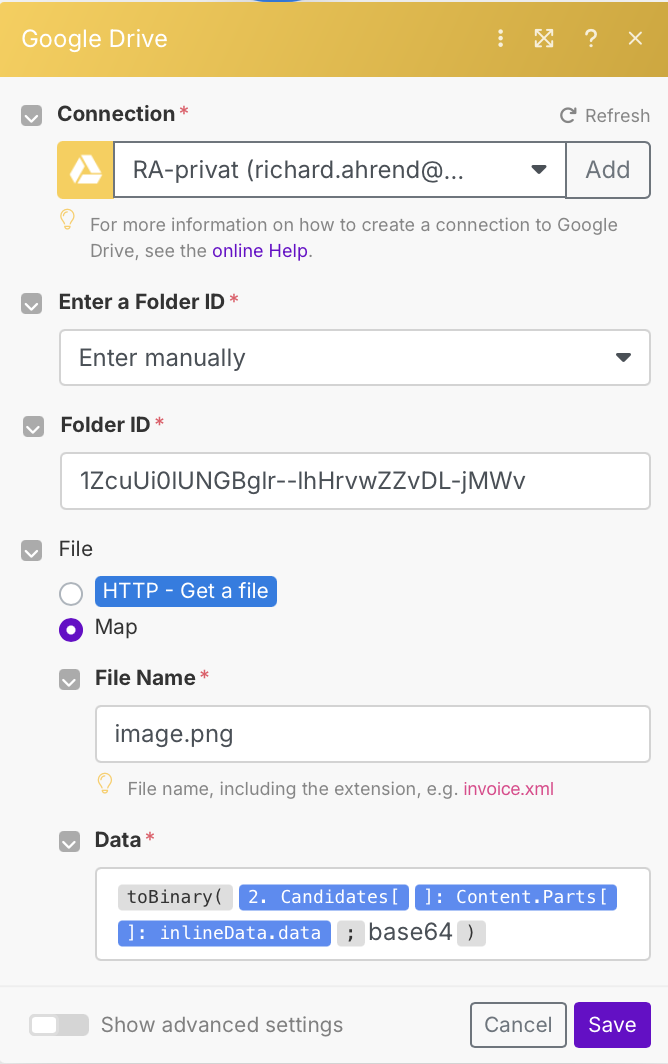Select the Map radio option
This screenshot has width=668, height=1064.
click(71, 630)
